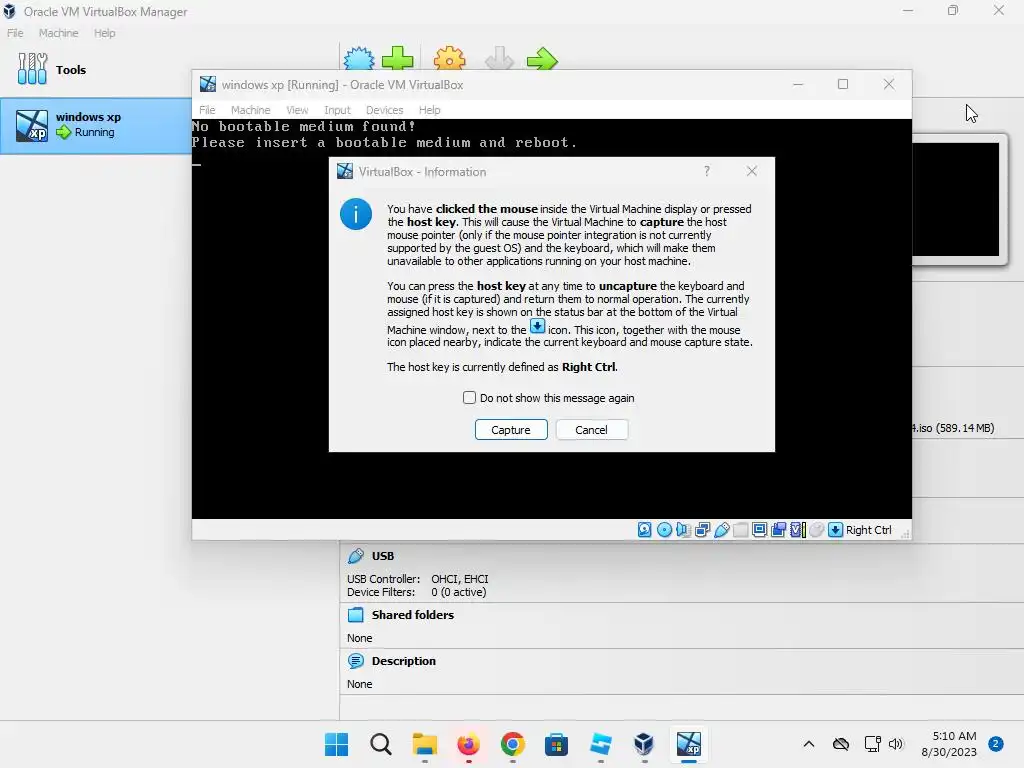Click the Device Filters 0 (0 active) value
This screenshot has height=768, width=1024.
click(458, 592)
